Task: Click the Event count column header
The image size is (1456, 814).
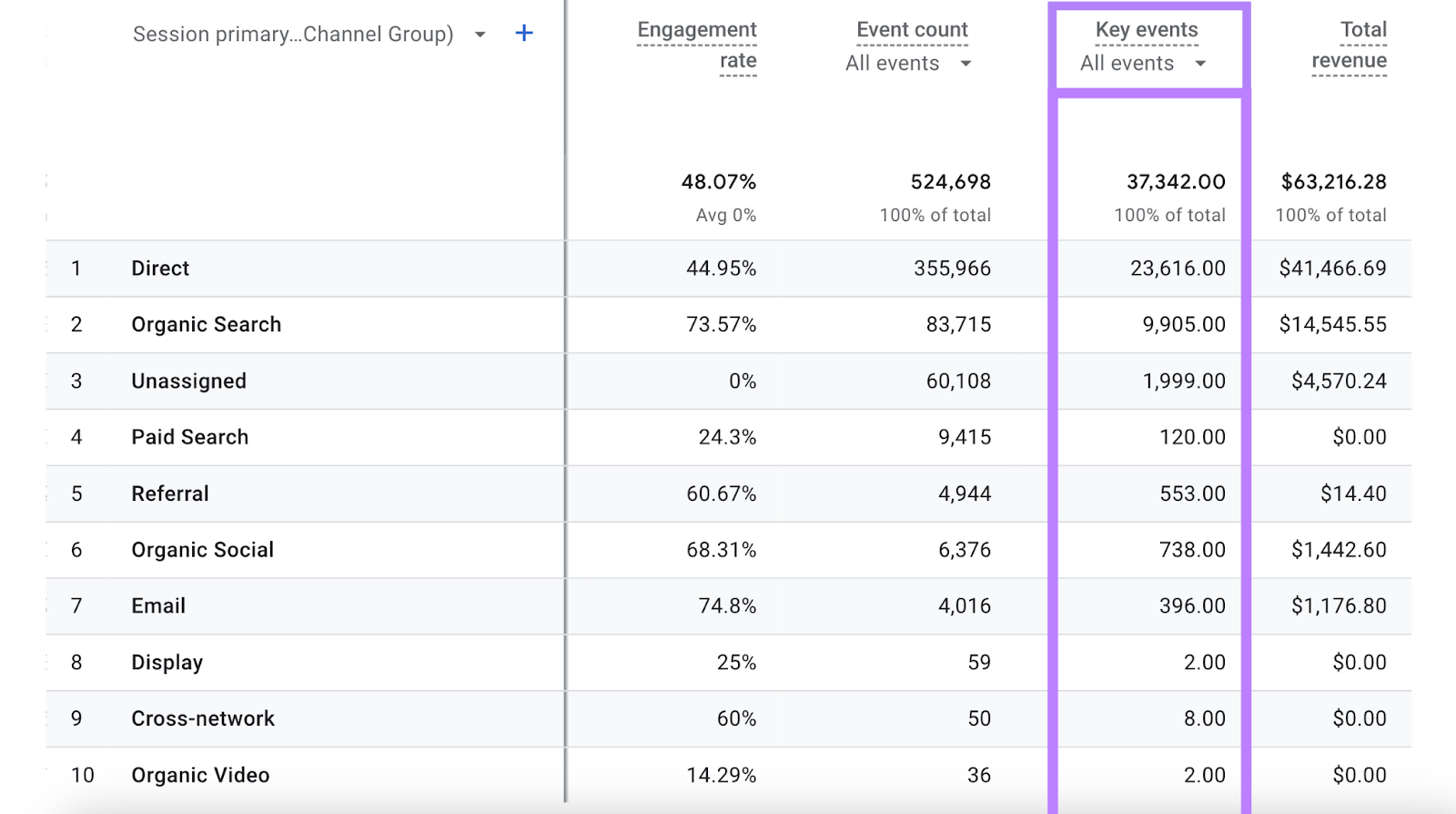Action: coord(912,30)
